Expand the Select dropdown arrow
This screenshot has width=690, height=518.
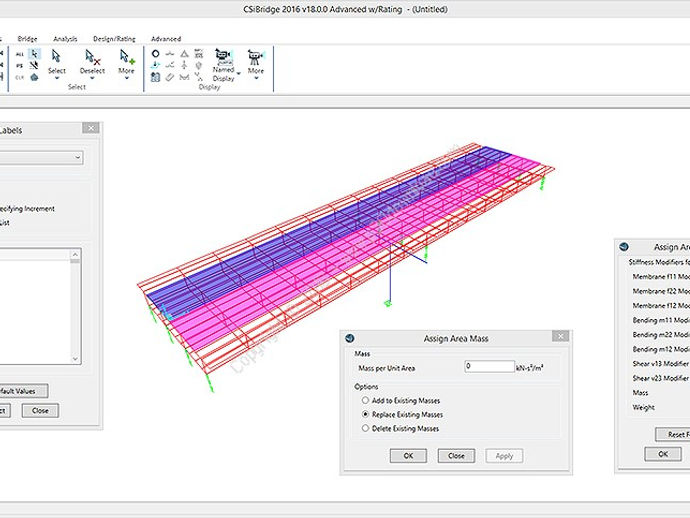(x=57, y=78)
